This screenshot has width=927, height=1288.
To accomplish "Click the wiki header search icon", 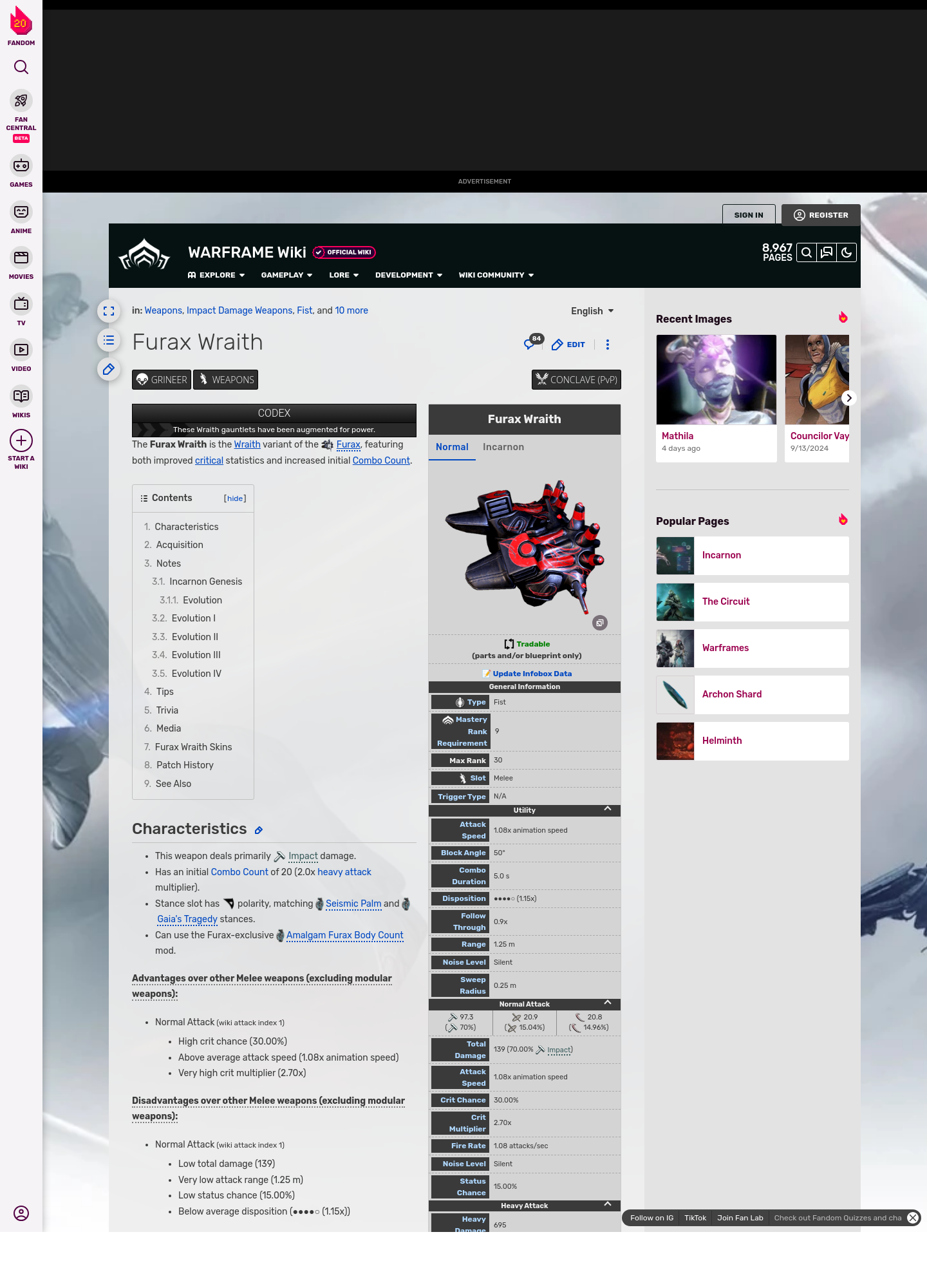I will [807, 253].
